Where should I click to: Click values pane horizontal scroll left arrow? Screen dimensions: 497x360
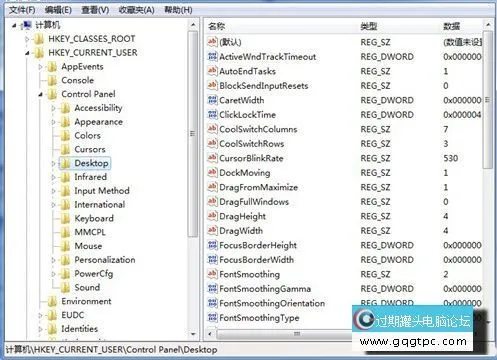(210, 334)
